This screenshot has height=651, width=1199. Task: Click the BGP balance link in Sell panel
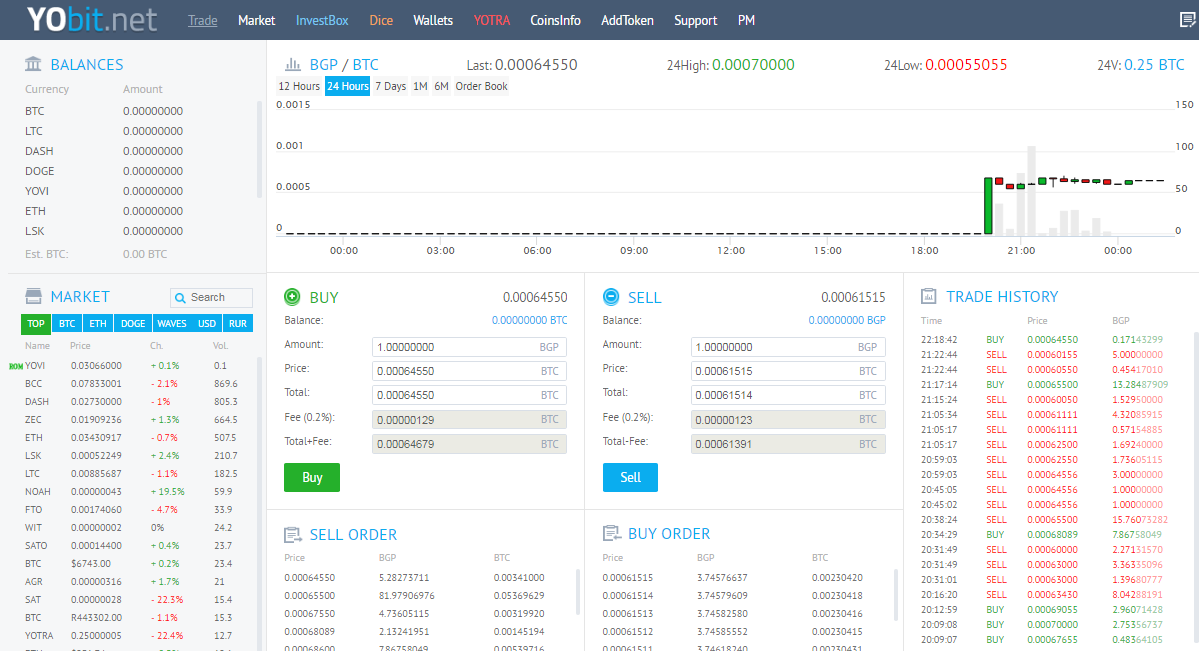click(846, 321)
